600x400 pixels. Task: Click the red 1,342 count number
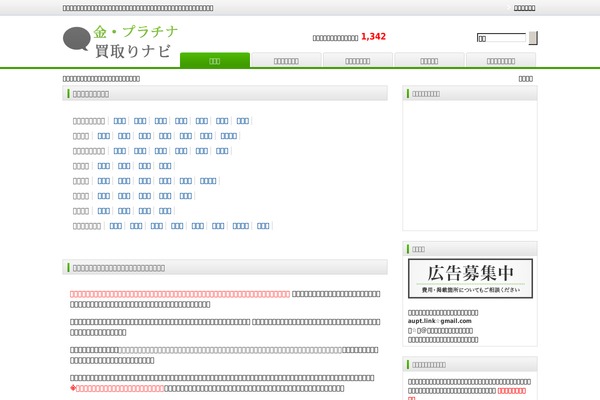[x=373, y=37]
